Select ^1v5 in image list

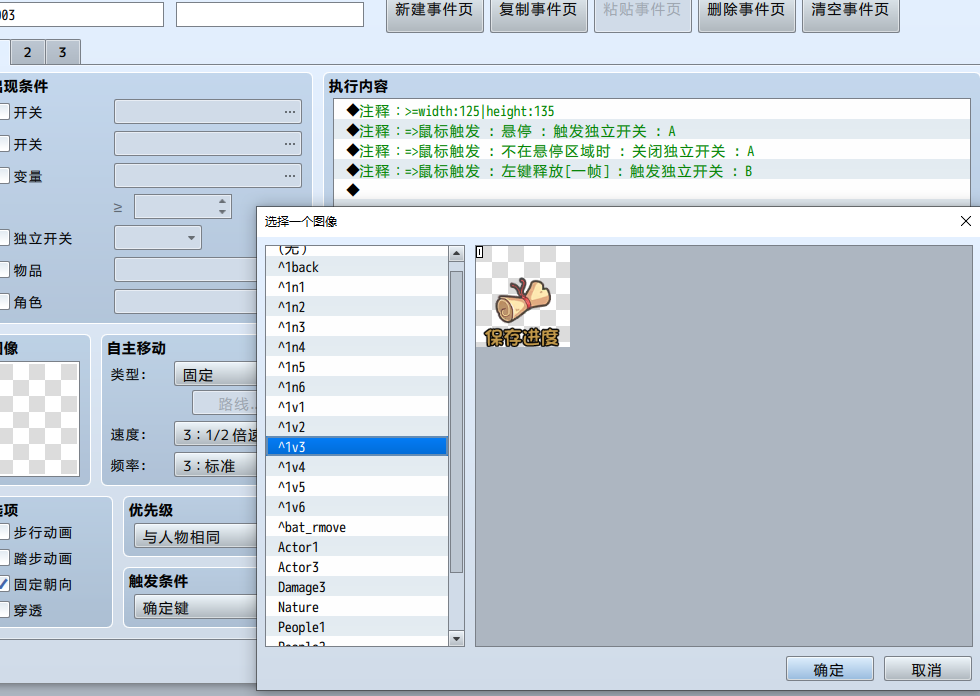coord(357,487)
